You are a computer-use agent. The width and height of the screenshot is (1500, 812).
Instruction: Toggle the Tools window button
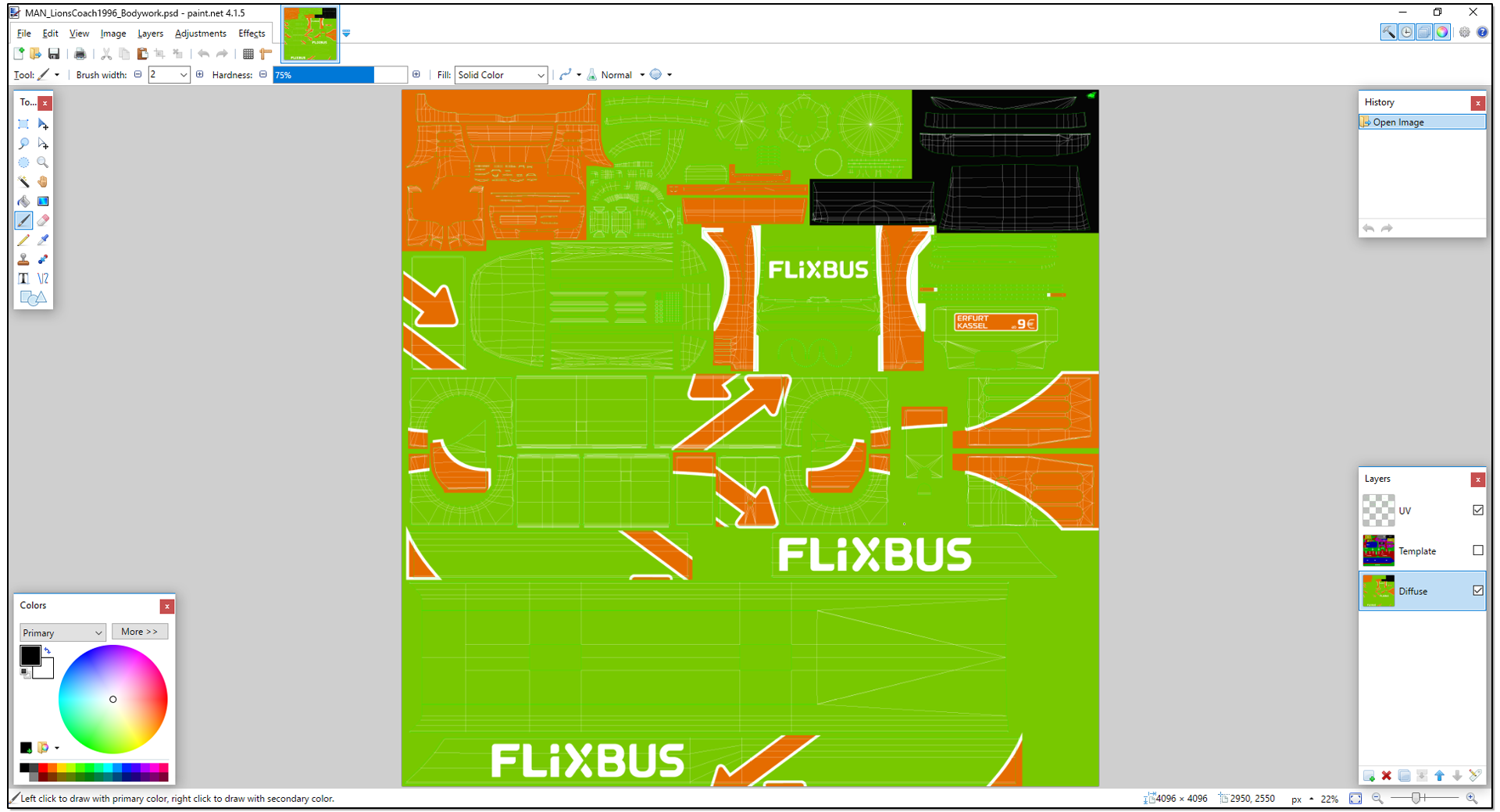[1388, 32]
